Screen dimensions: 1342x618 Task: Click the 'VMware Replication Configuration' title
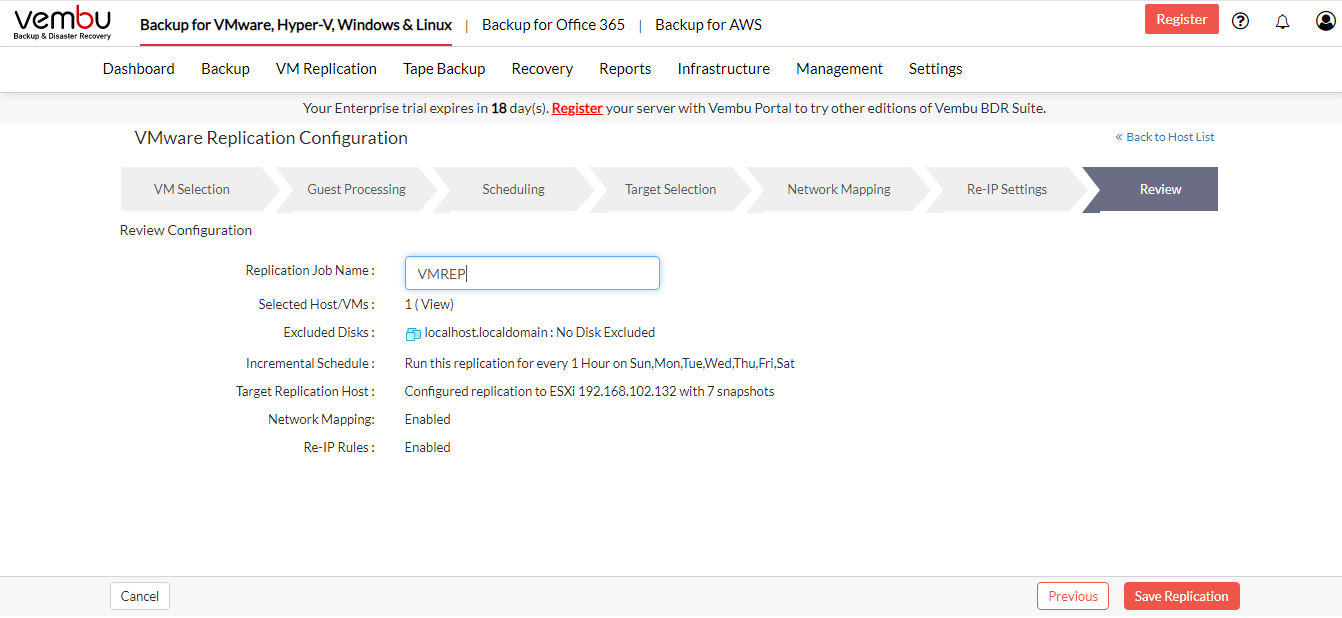pos(271,138)
